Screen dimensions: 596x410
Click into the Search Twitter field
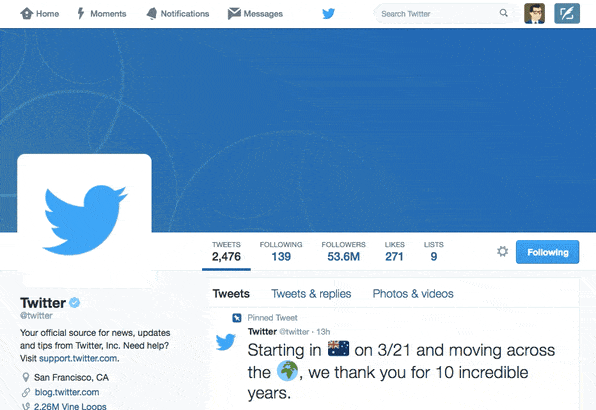(x=443, y=14)
